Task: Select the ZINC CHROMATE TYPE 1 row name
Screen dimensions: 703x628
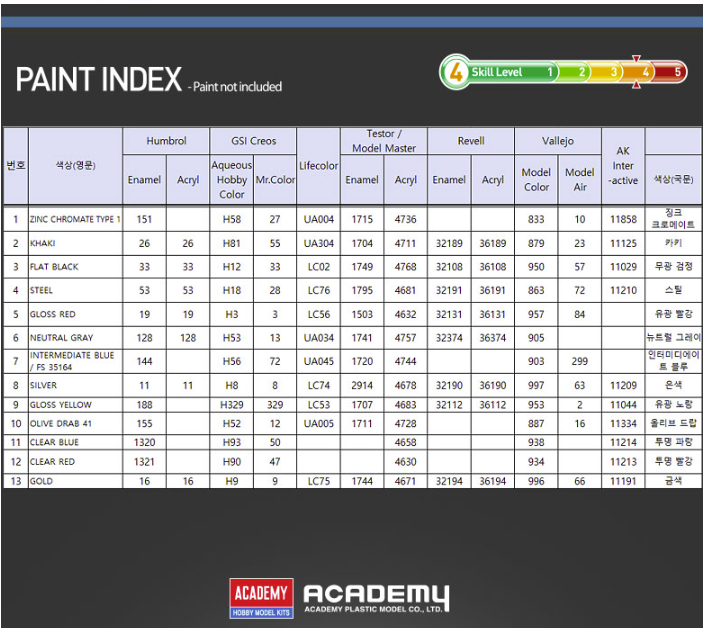Action: 75,219
